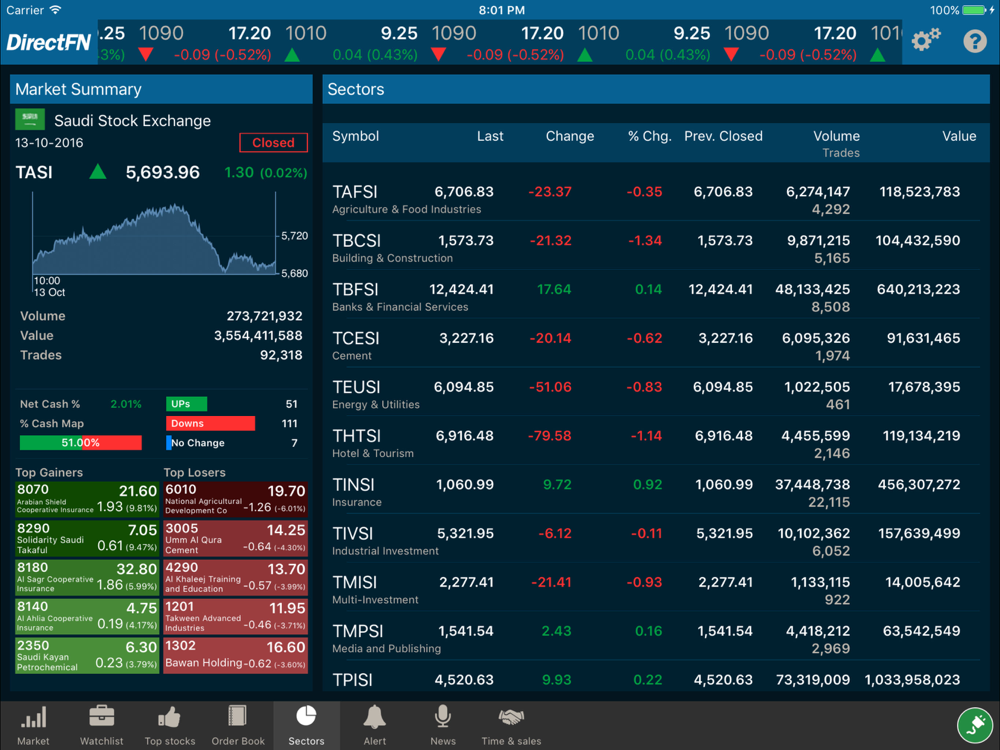
Task: Open top loser 6010 National Agricultural tile
Action: pos(235,499)
